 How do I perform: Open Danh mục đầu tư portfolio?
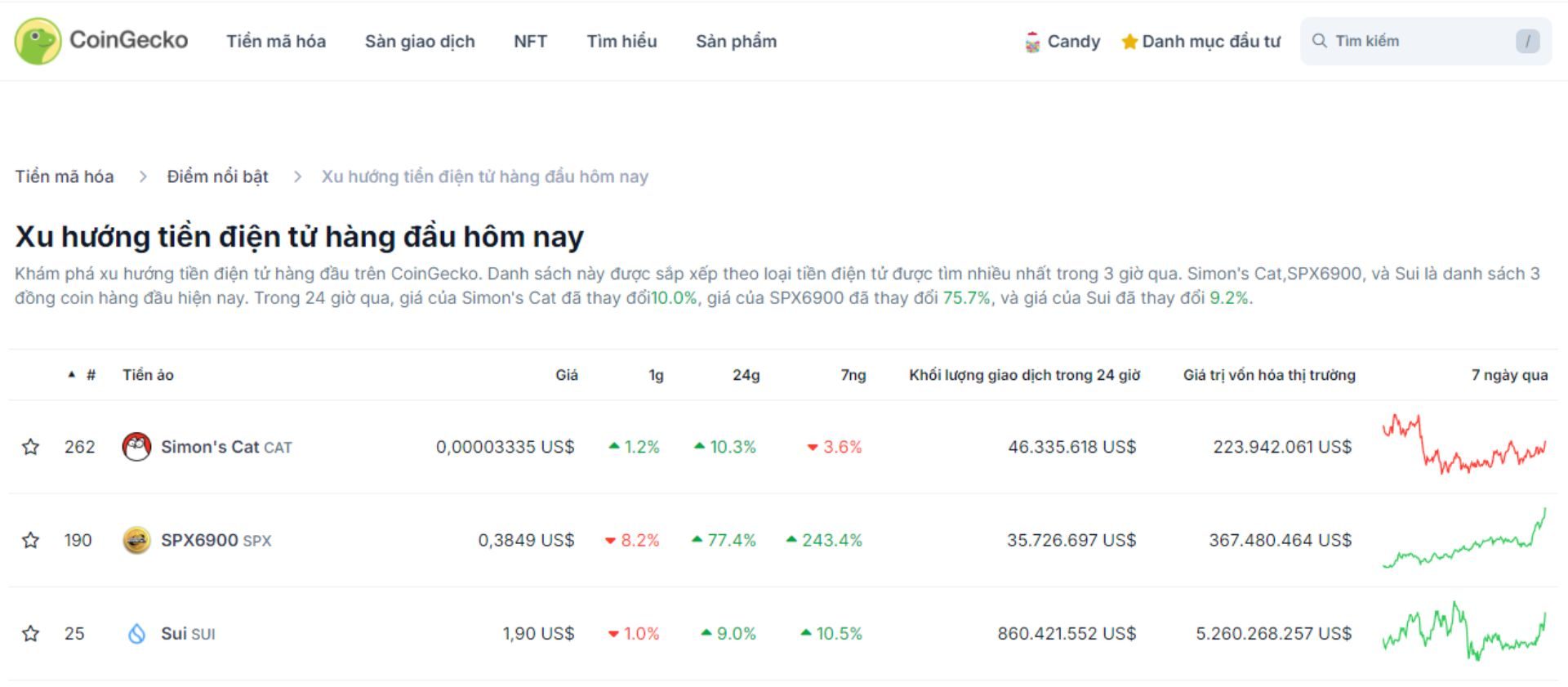point(1210,42)
